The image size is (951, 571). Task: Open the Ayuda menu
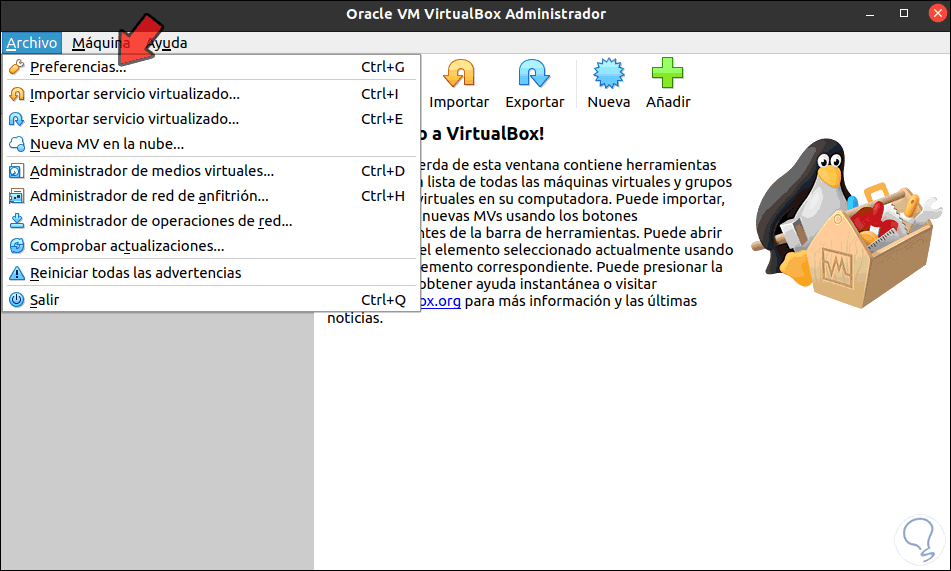coord(167,43)
